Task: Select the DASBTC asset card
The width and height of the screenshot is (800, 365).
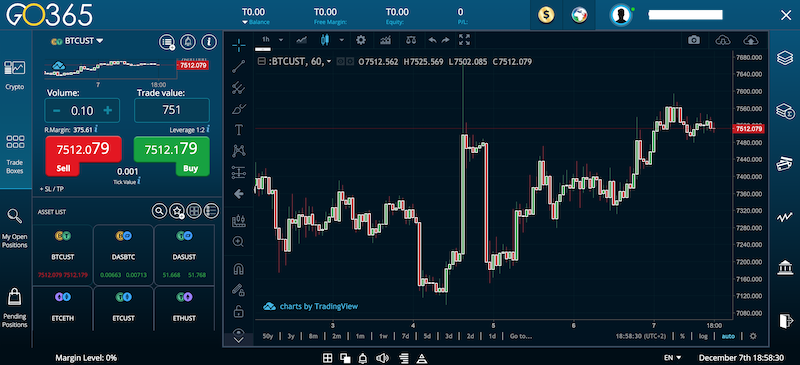Action: click(123, 254)
